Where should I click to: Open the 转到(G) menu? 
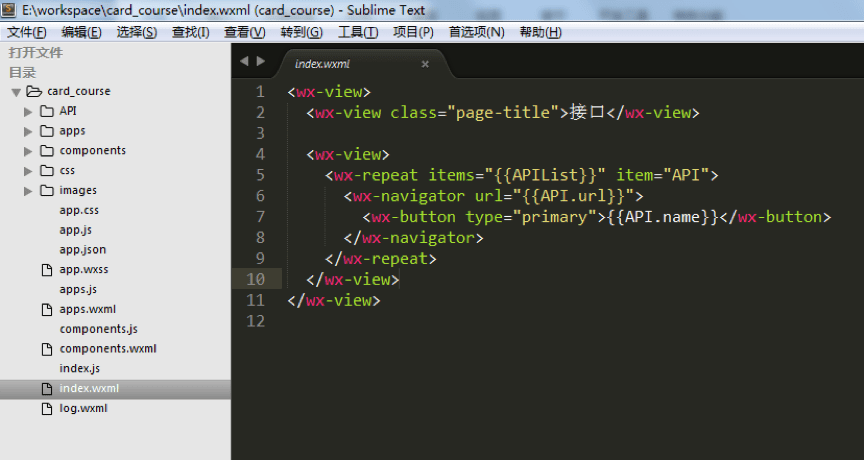tap(301, 33)
